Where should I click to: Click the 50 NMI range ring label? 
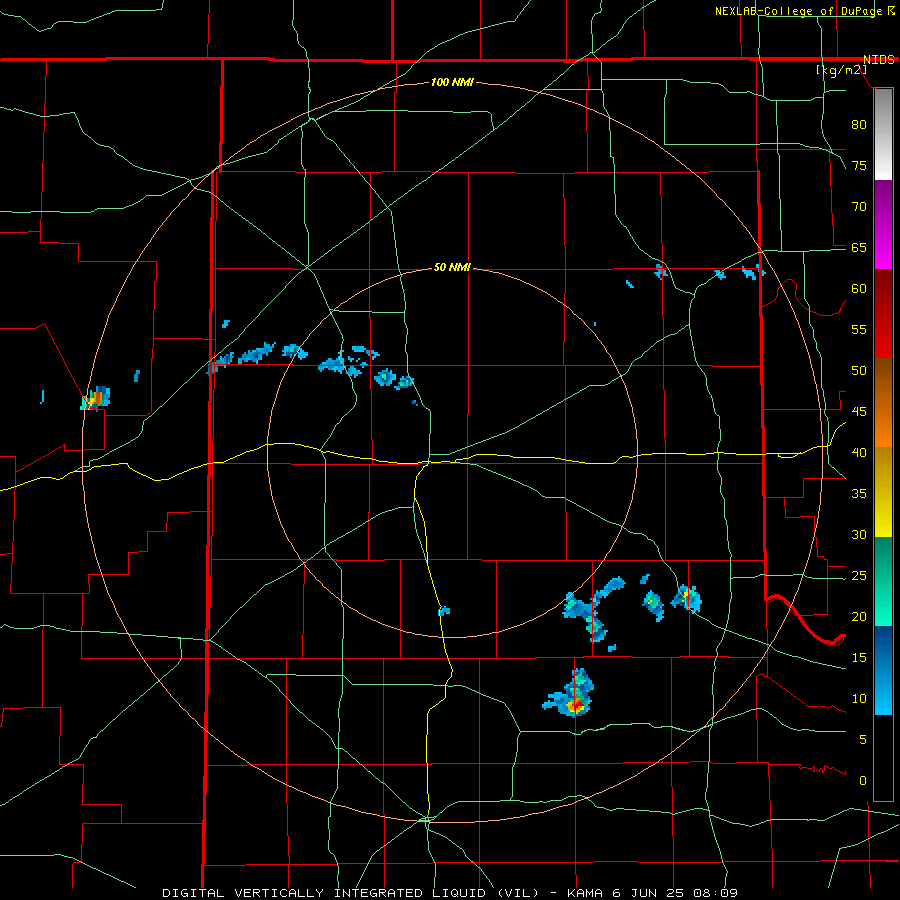[x=452, y=267]
